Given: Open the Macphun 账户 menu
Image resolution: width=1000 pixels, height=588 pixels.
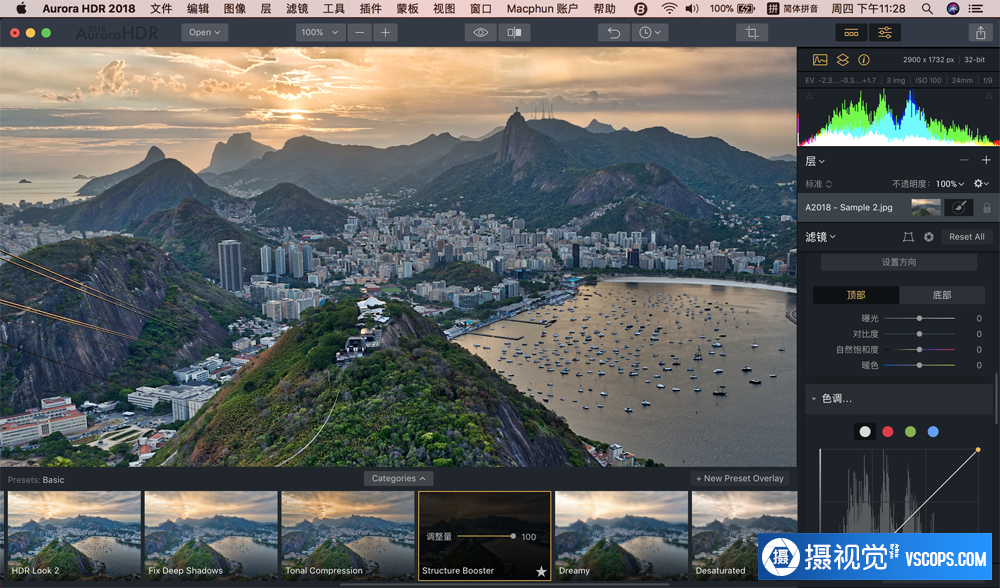Looking at the screenshot, I should 542,8.
